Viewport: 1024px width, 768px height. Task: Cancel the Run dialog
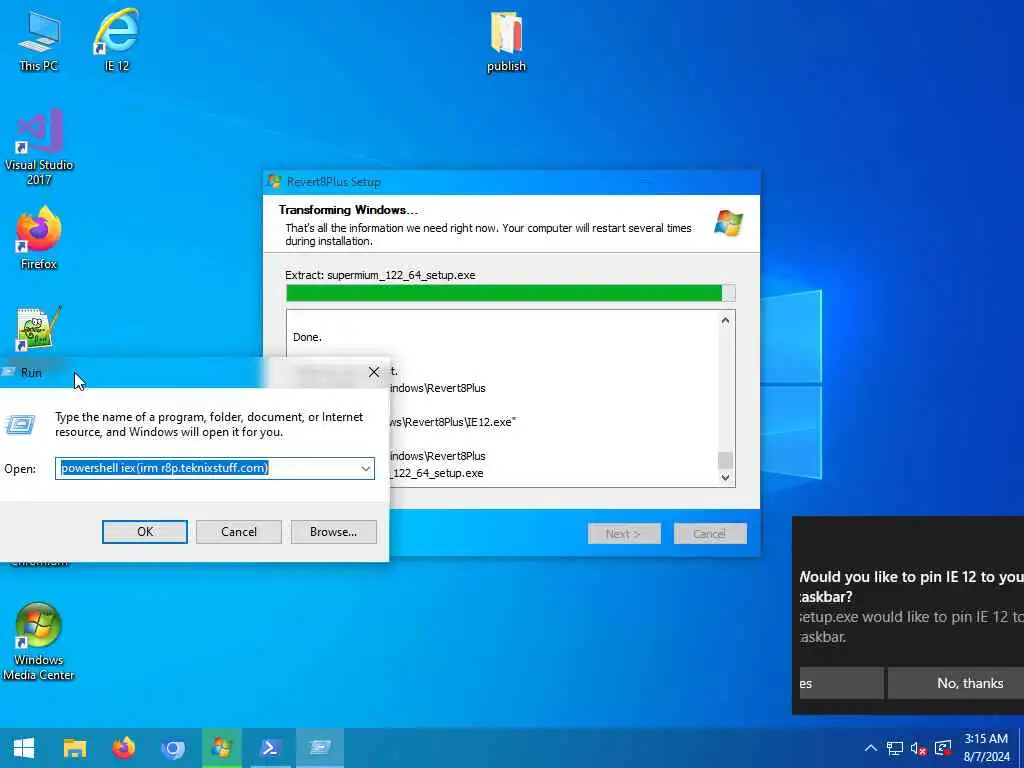(x=239, y=532)
